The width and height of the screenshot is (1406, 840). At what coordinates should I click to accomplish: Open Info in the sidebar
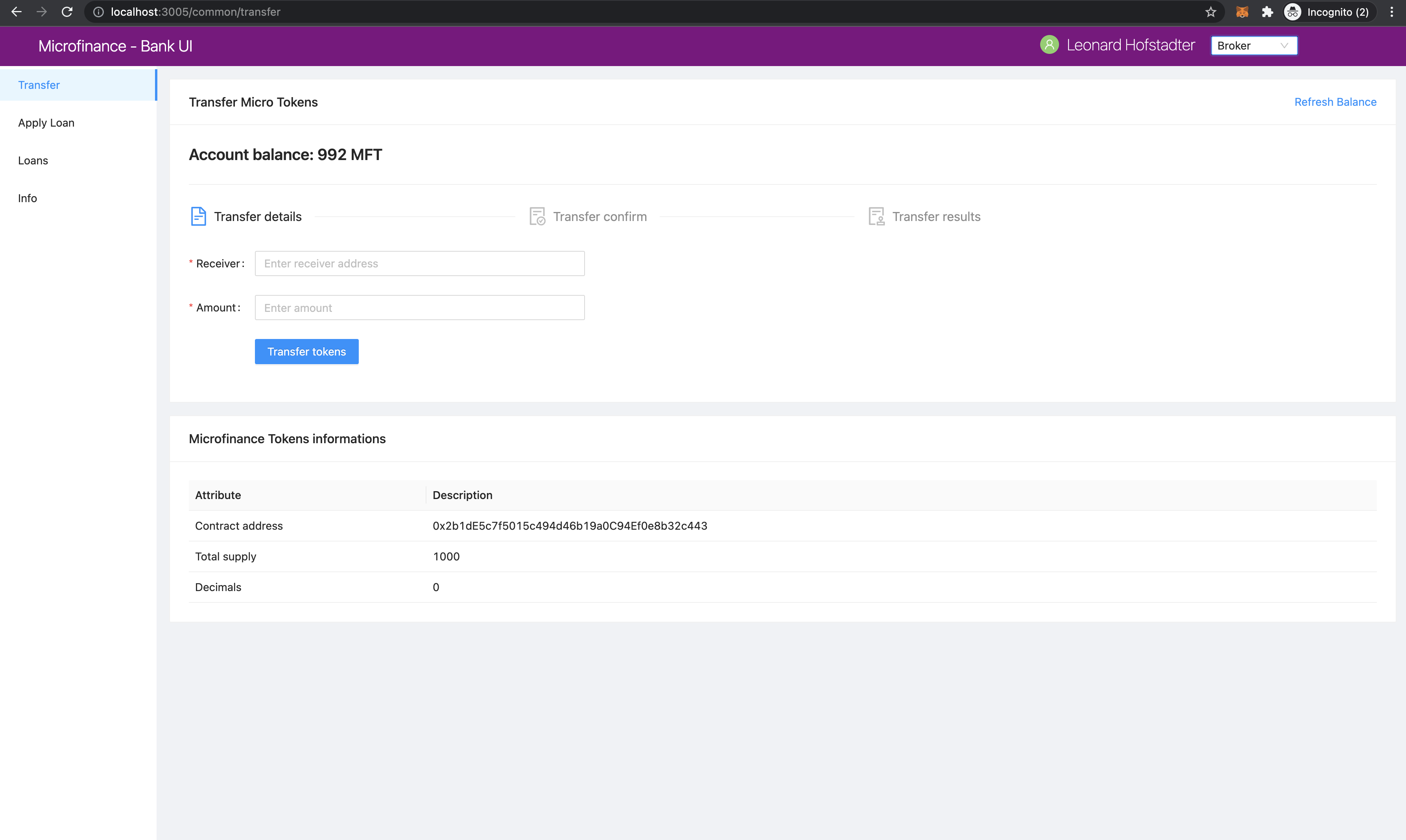[78, 198]
